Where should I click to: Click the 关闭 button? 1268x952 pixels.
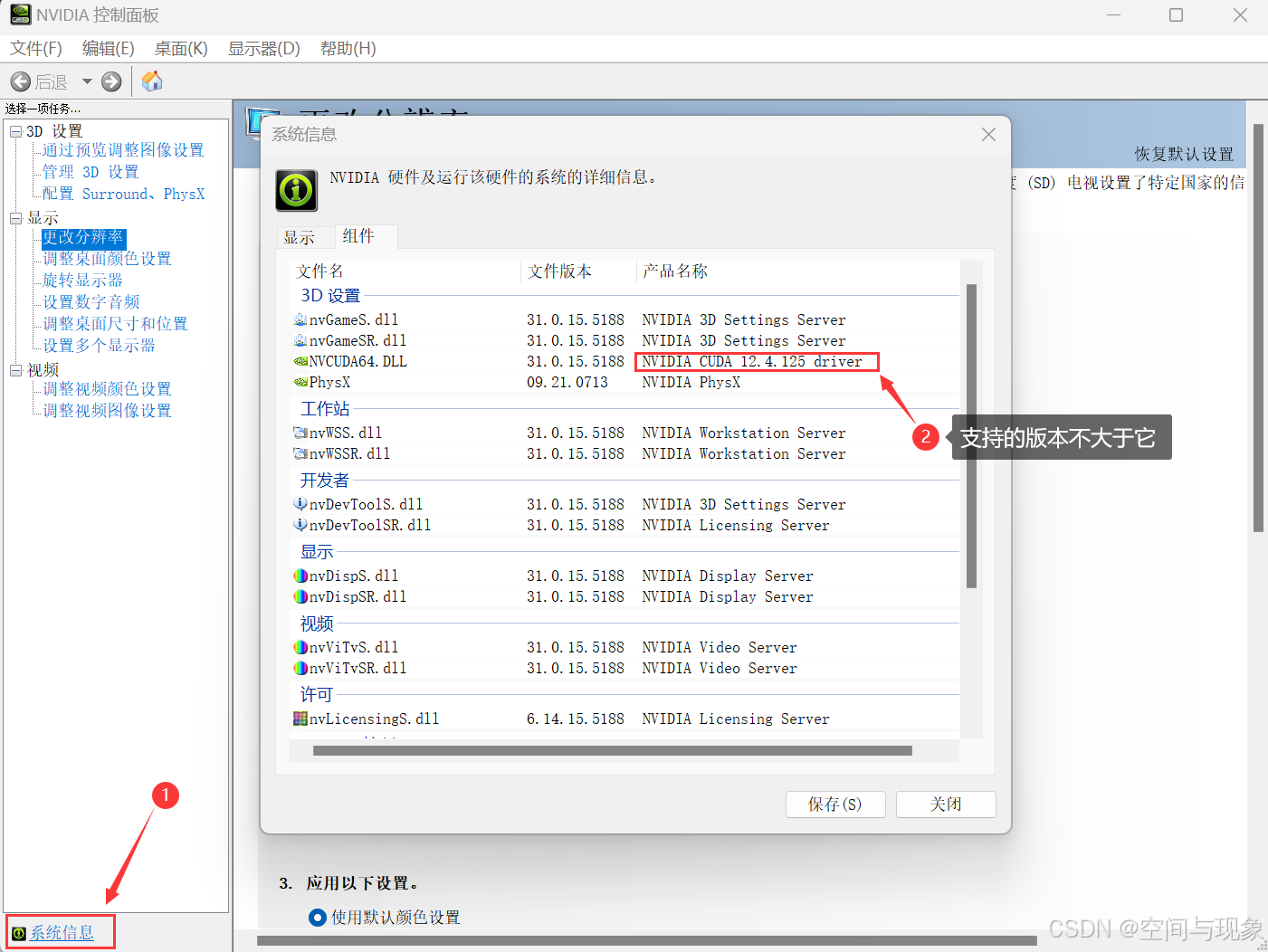[946, 804]
